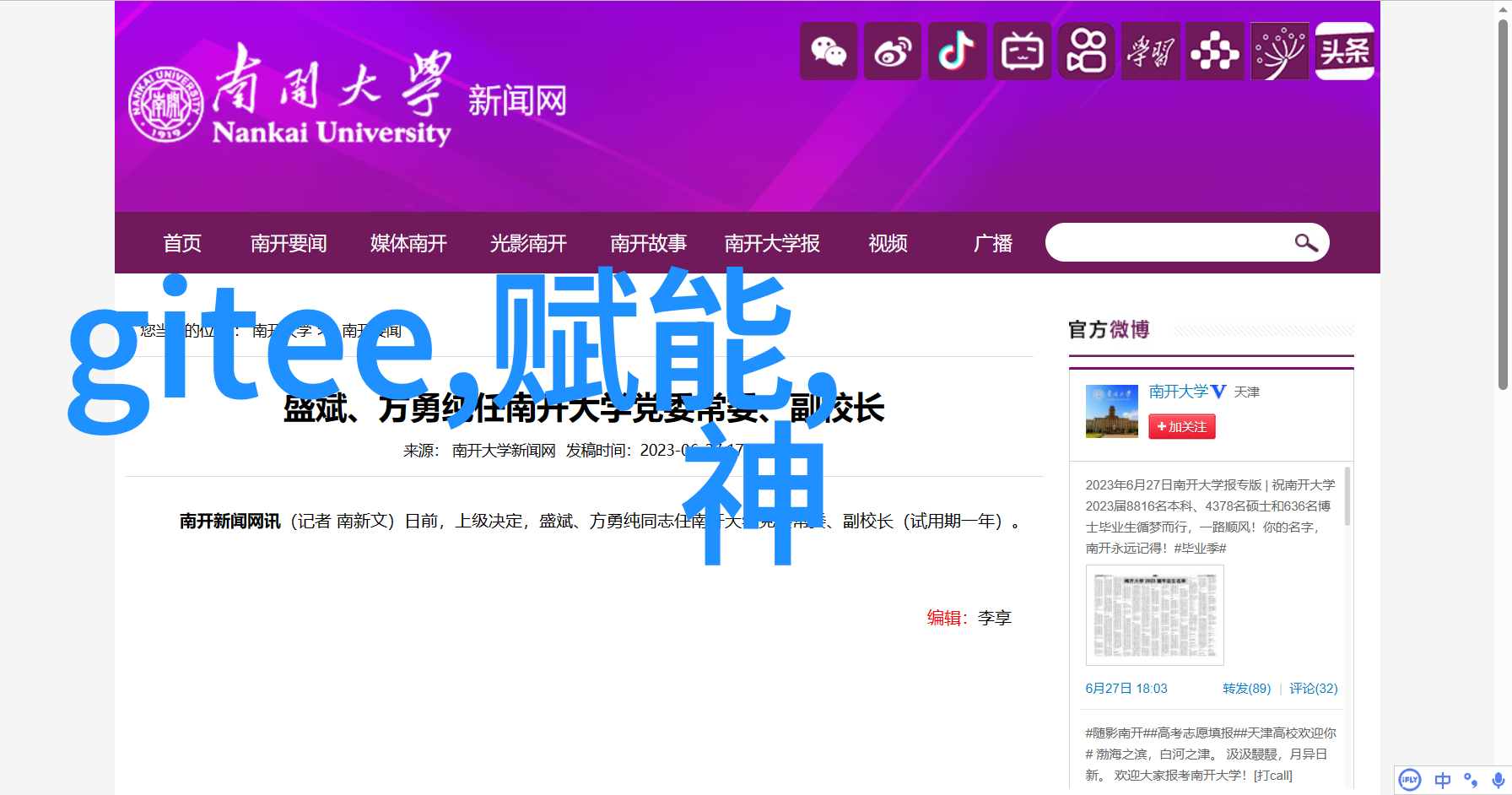Click the Kuaishou video camera icon
The image size is (1512, 795).
[x=1086, y=52]
